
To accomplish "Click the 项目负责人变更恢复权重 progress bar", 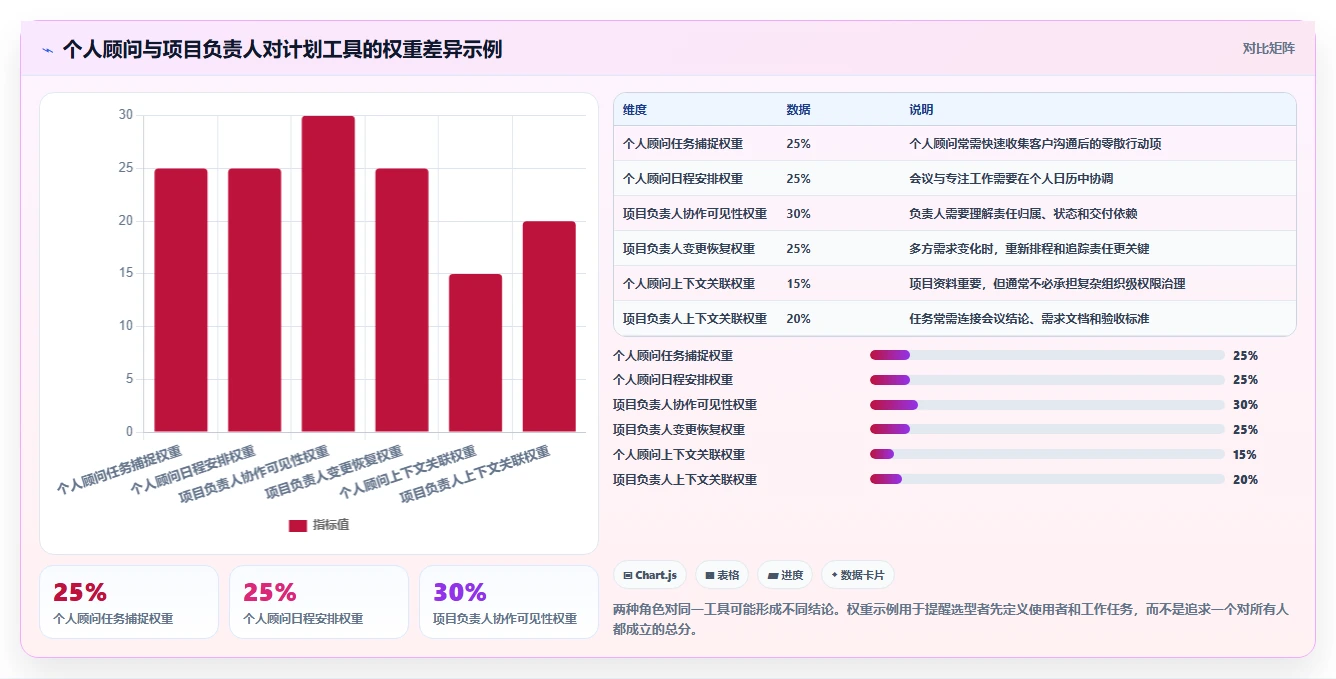I will click(1047, 430).
